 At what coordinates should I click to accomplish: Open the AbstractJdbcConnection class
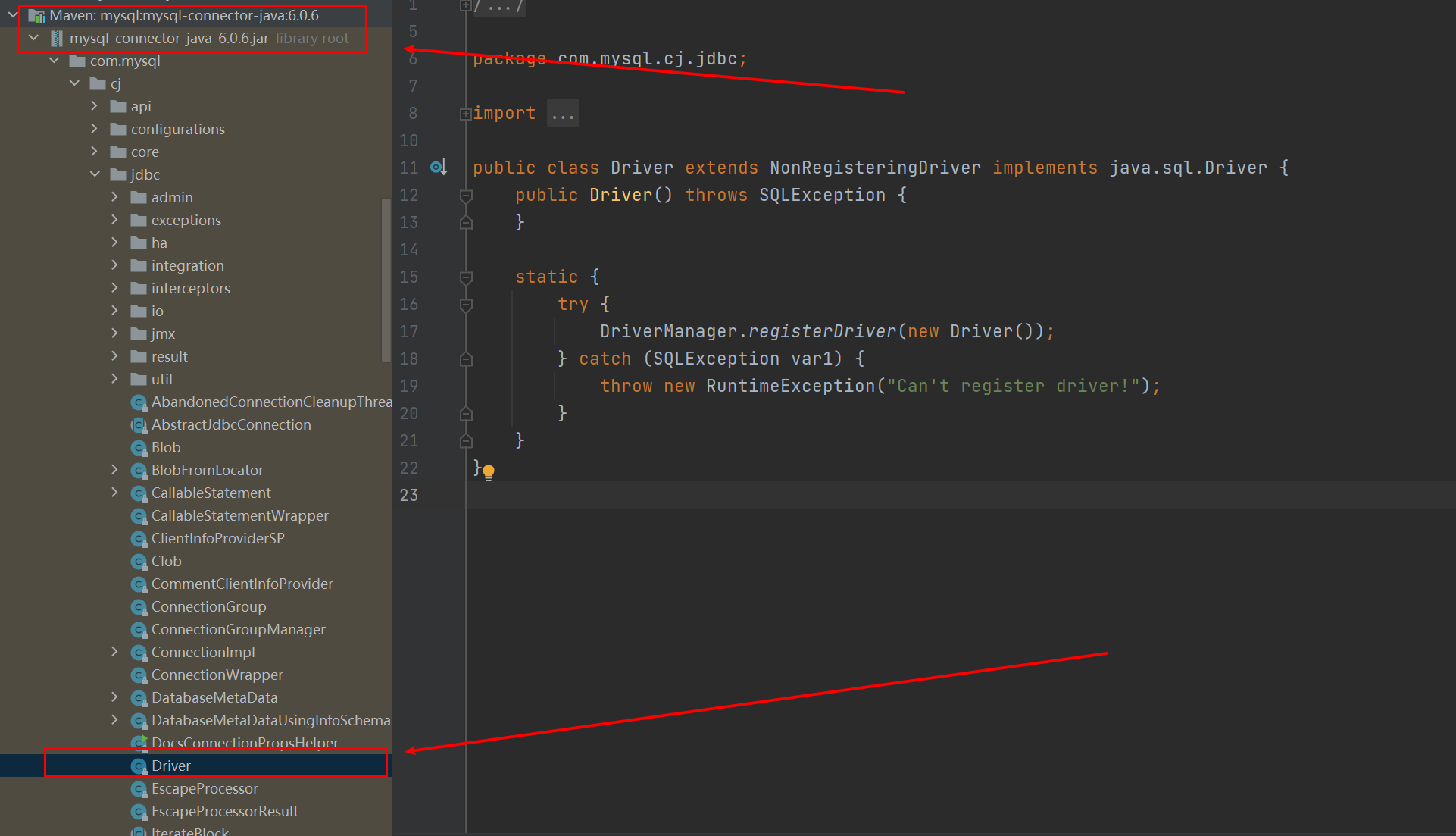231,424
